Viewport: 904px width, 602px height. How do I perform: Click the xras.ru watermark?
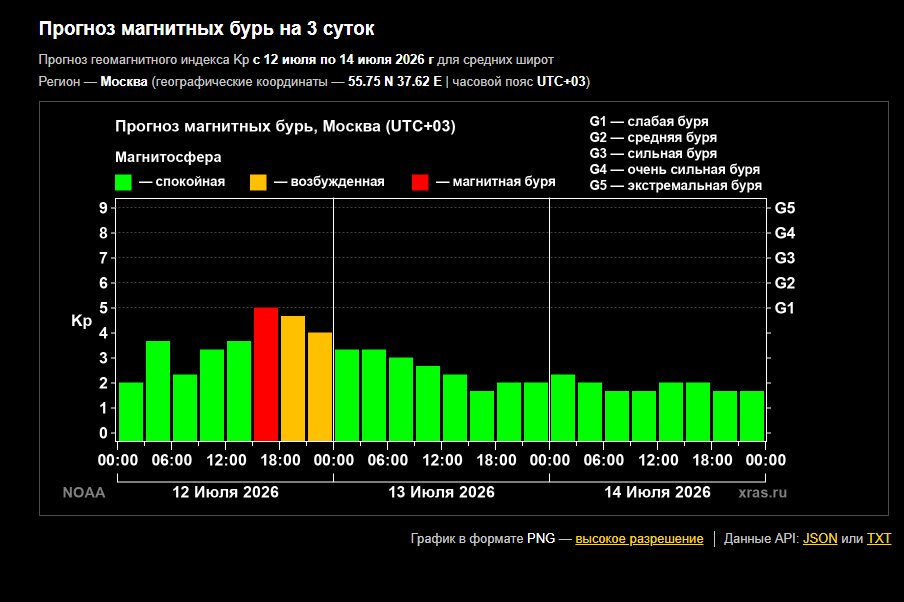click(762, 493)
